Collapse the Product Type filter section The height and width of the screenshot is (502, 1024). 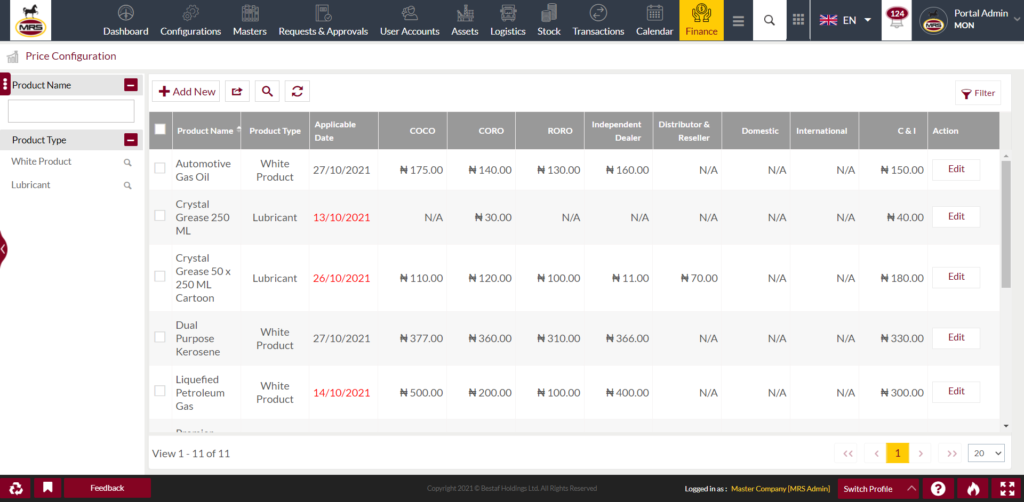[131, 140]
